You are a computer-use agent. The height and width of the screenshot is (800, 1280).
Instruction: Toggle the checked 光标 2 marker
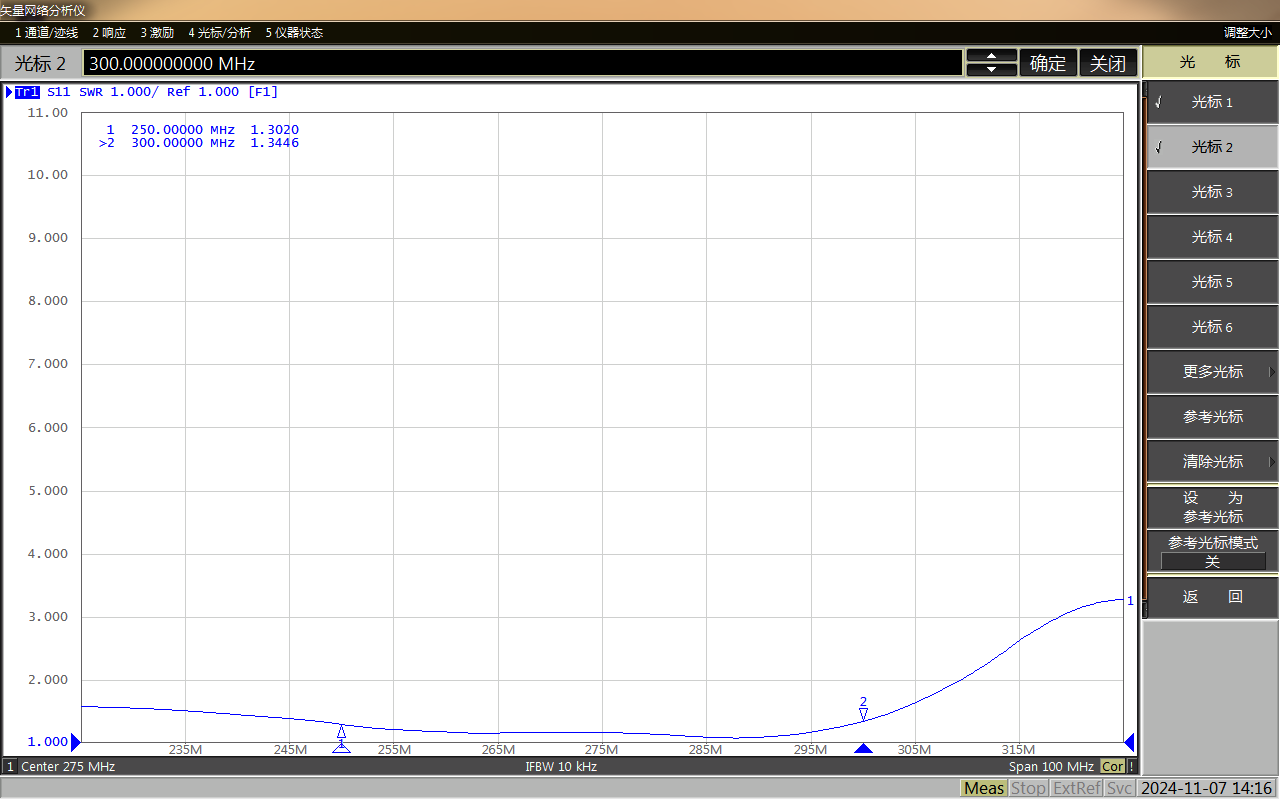click(1211, 147)
